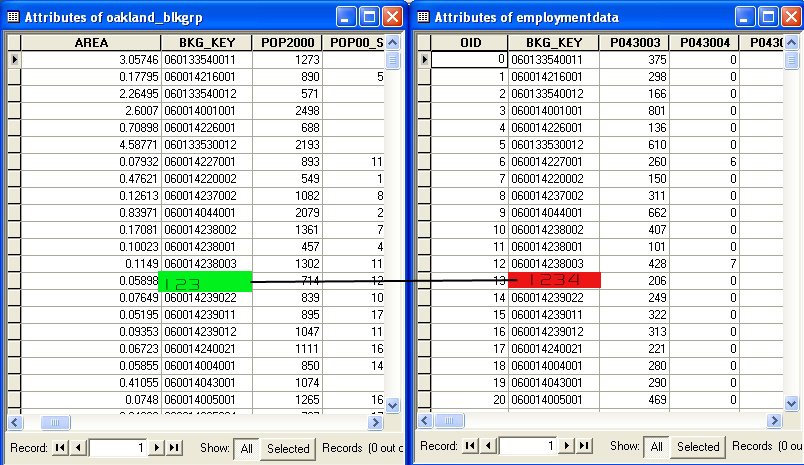Show All records in oakland_blkgrp table
This screenshot has width=804, height=465.
click(247, 449)
